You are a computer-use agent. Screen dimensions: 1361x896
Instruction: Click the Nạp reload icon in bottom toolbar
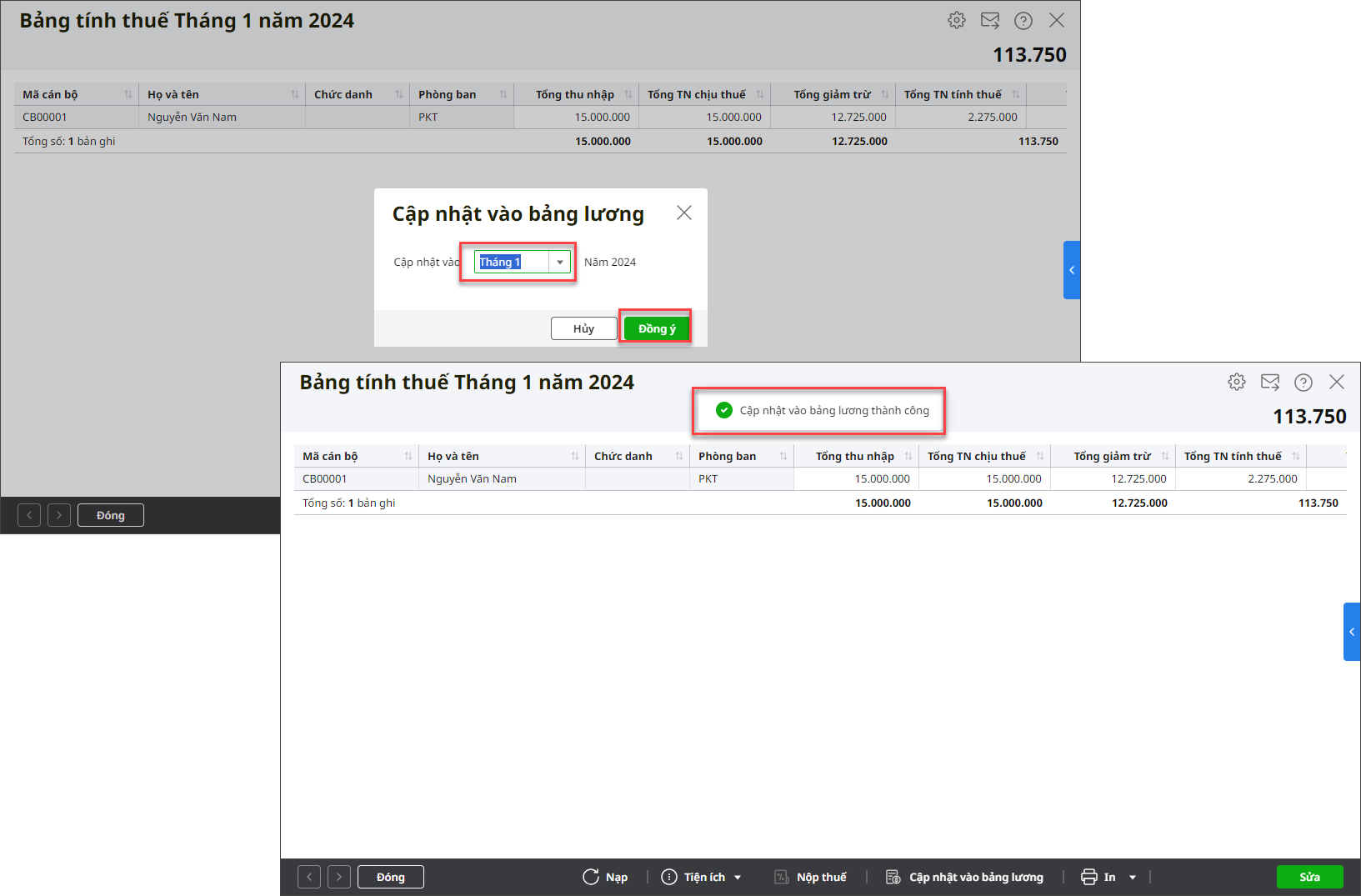tap(591, 877)
